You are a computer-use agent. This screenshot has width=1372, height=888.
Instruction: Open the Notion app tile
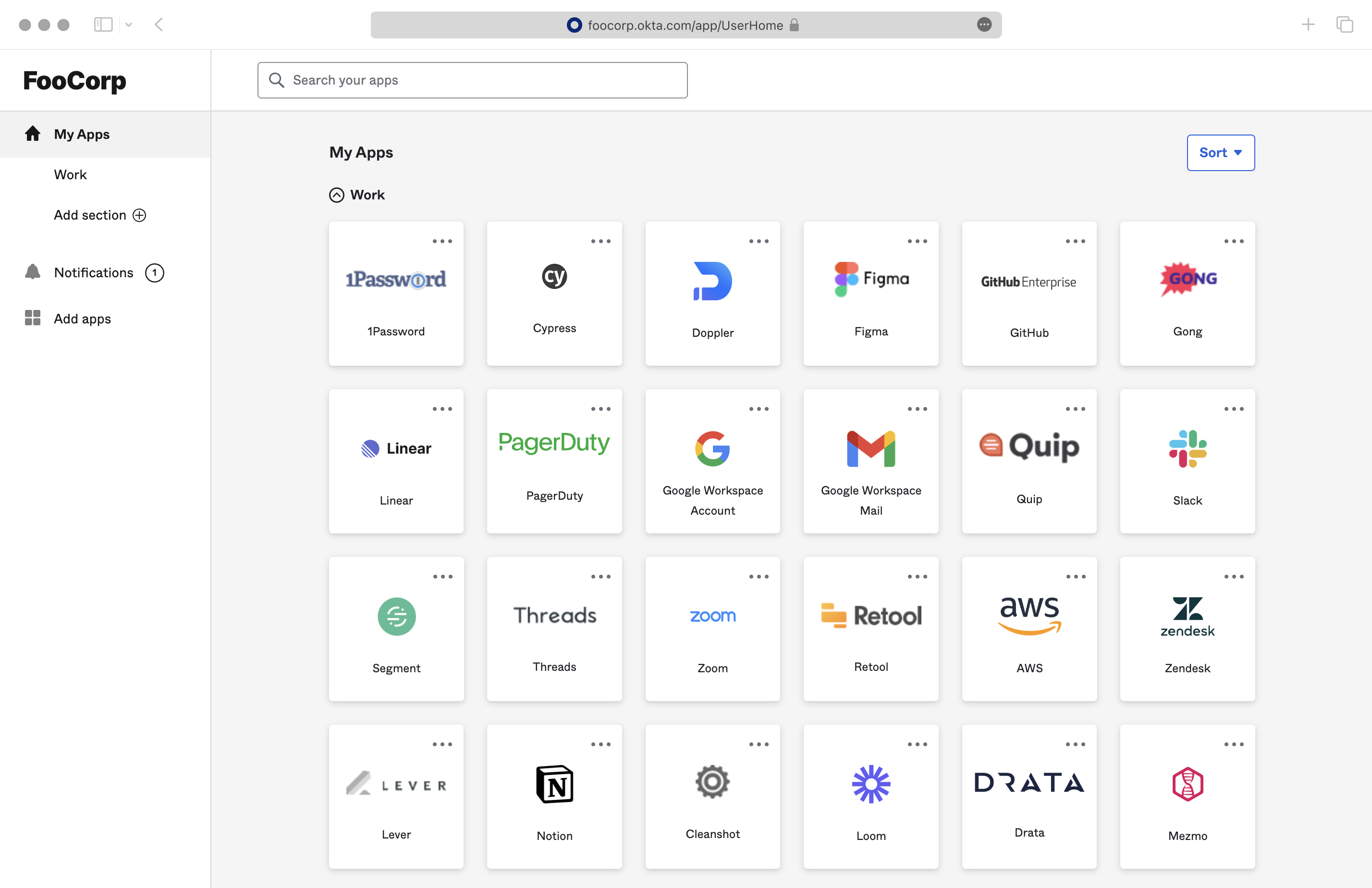(x=554, y=796)
